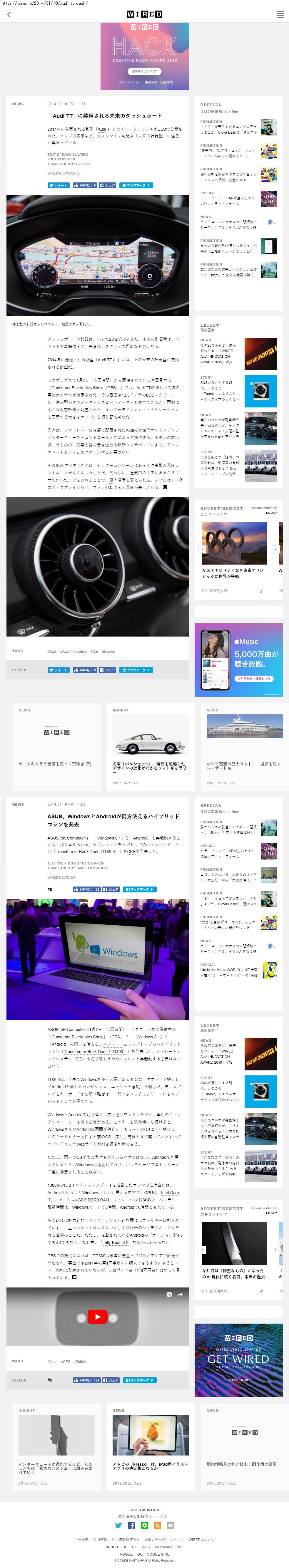This screenshot has height=1568, width=289.
Task: Click the Audi air vent photo
Action: tap(98, 567)
